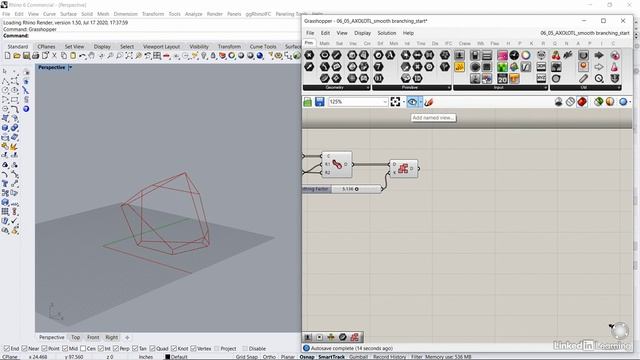
Task: Select the Rectangle tool in Rhino sidebar
Action: point(15,100)
